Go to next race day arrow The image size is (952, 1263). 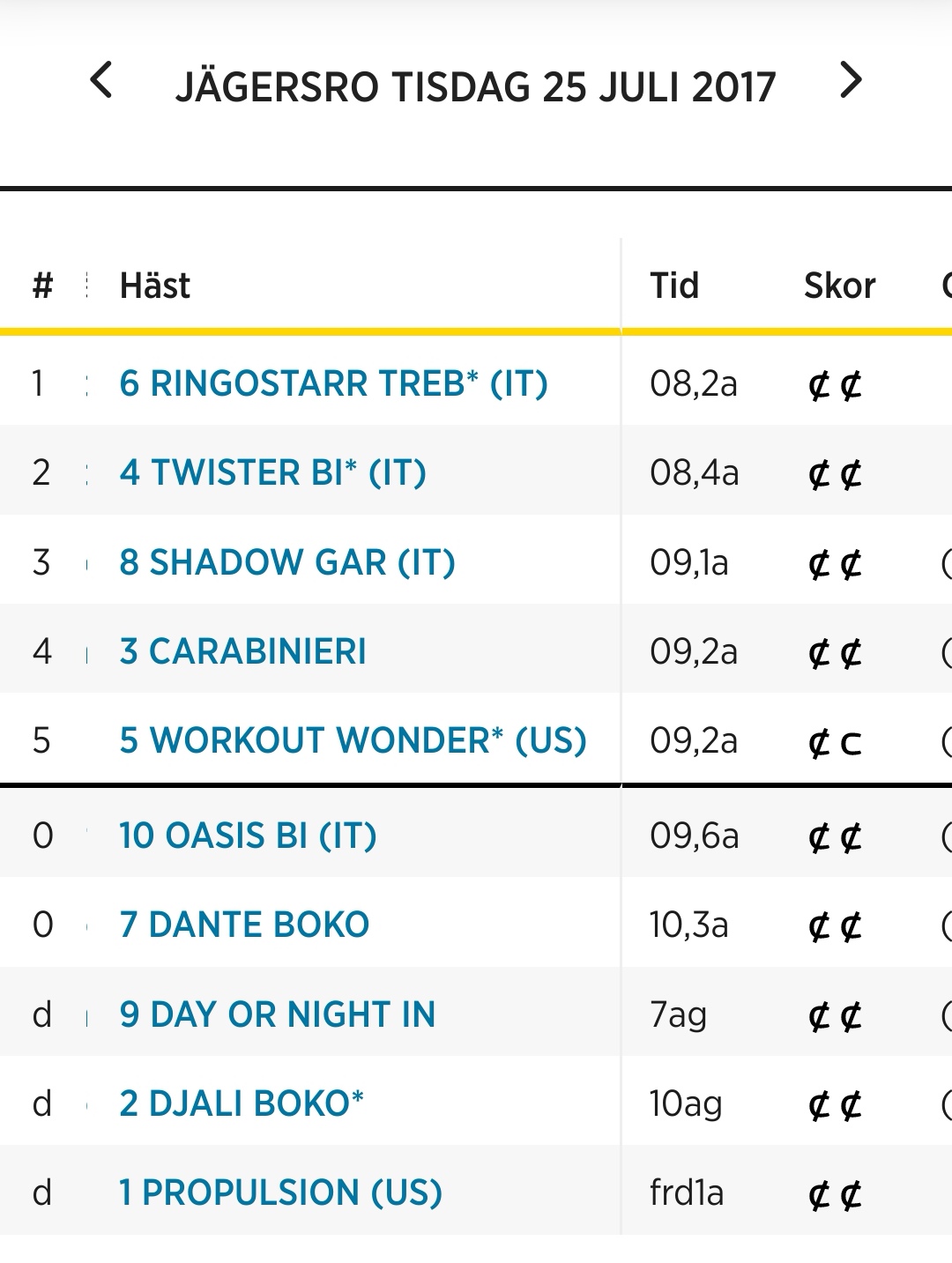851,80
